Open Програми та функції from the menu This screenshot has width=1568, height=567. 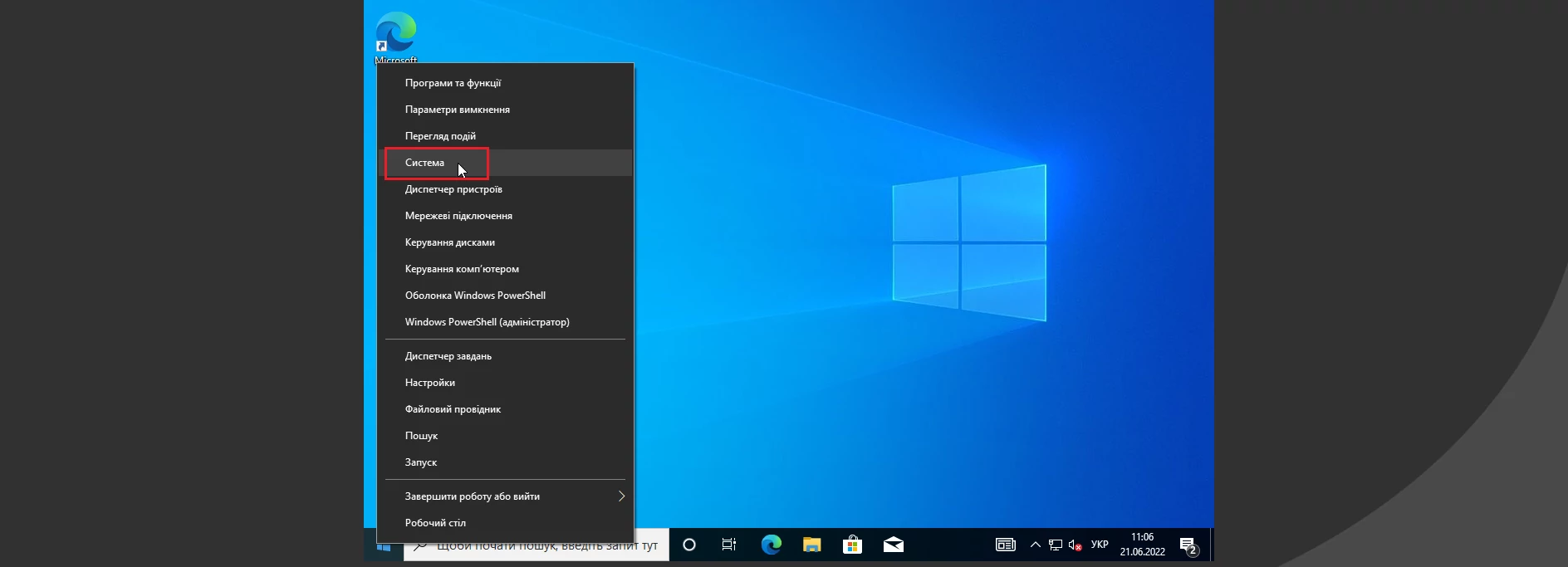point(505,83)
